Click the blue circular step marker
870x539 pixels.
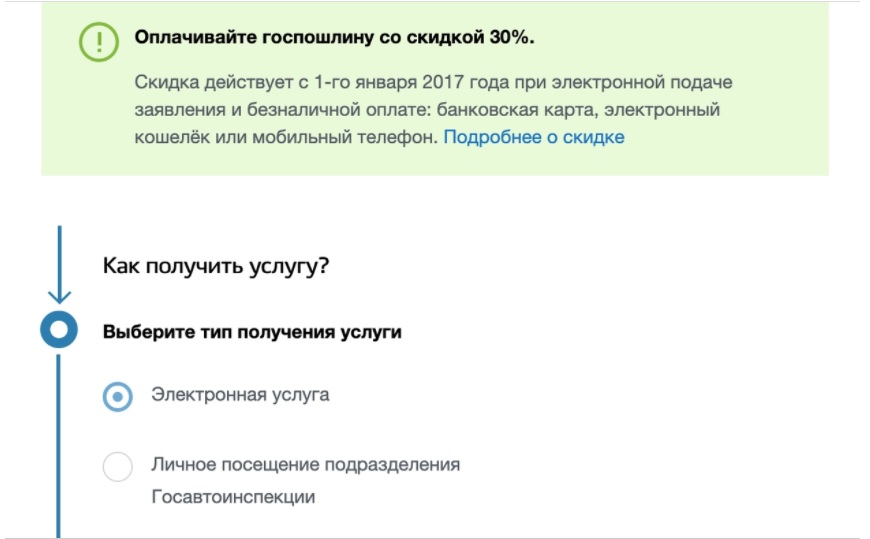(59, 330)
